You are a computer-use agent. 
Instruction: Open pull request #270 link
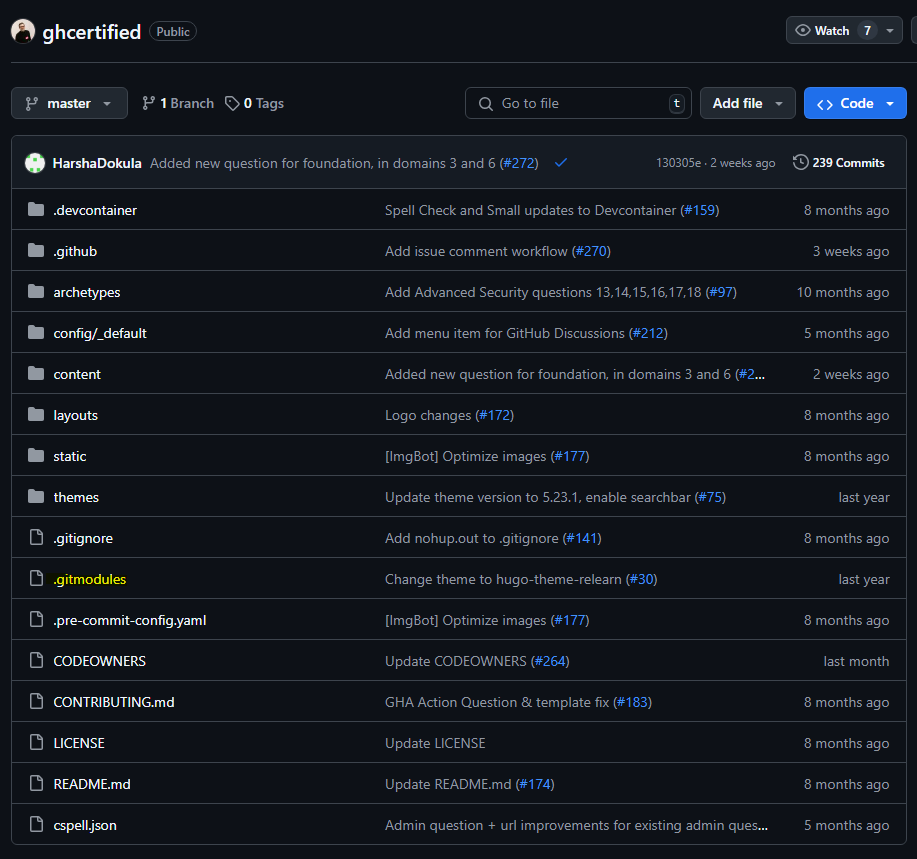591,251
